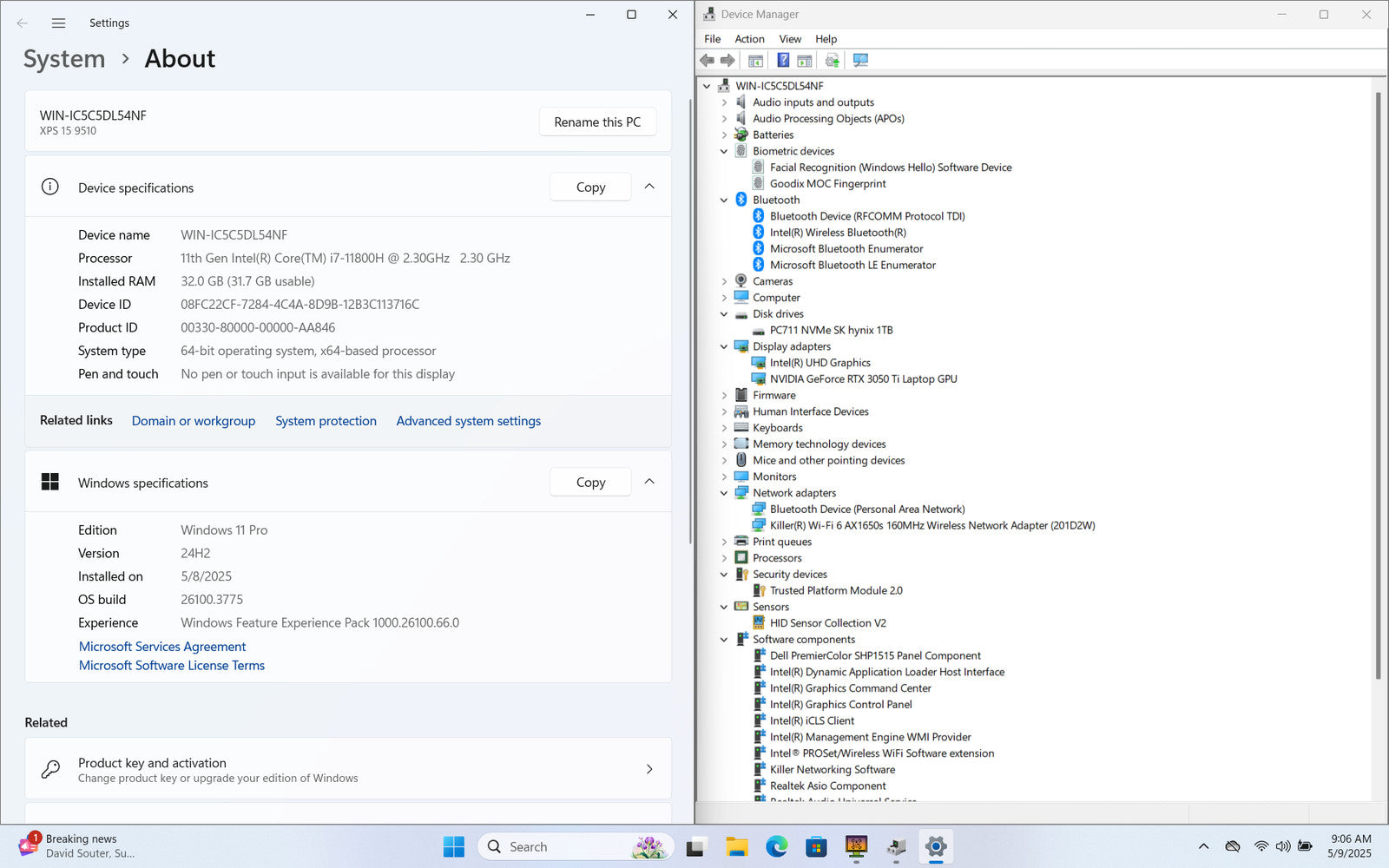Open System protection link
This screenshot has height=868, width=1389.
(x=326, y=421)
